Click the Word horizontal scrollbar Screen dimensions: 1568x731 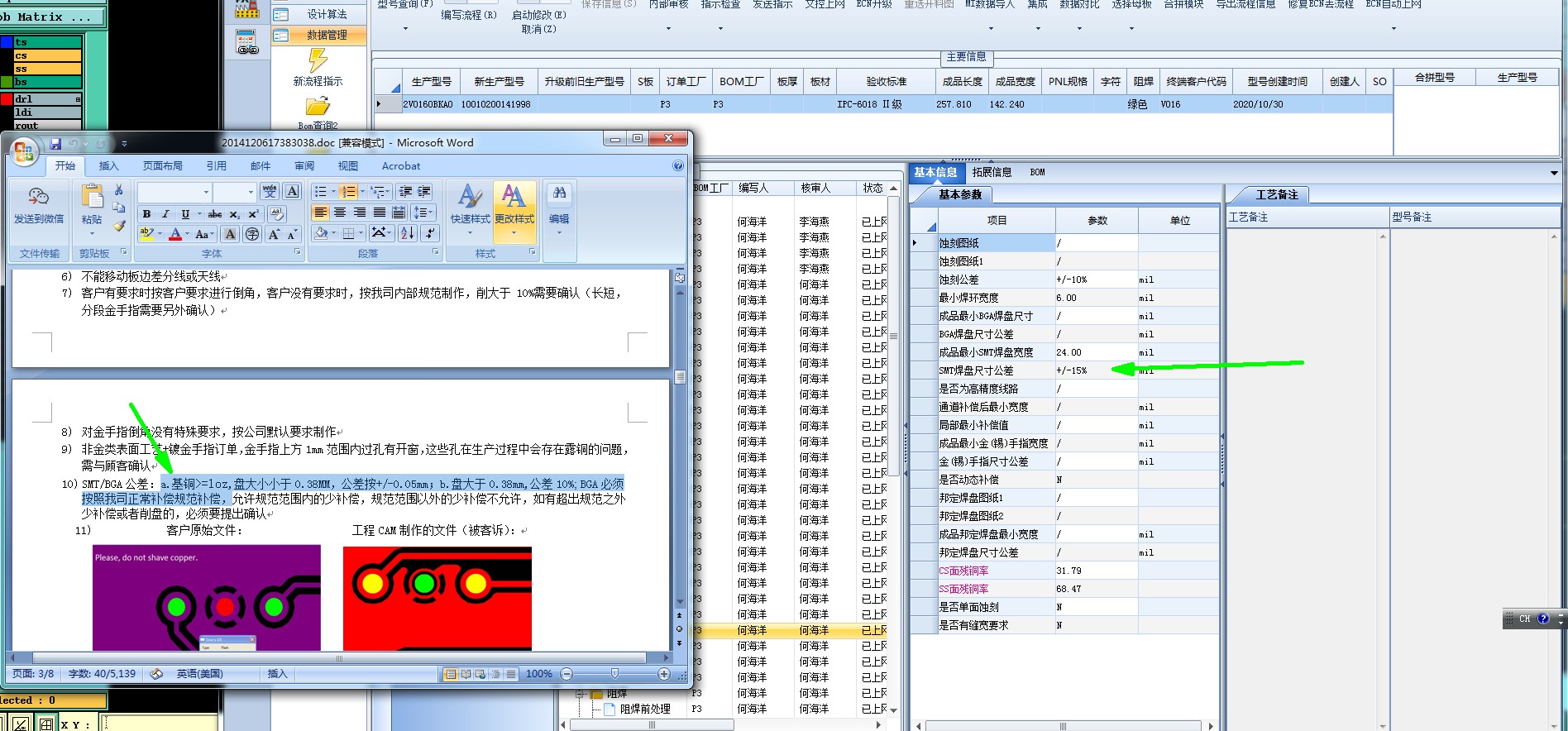pos(338,658)
